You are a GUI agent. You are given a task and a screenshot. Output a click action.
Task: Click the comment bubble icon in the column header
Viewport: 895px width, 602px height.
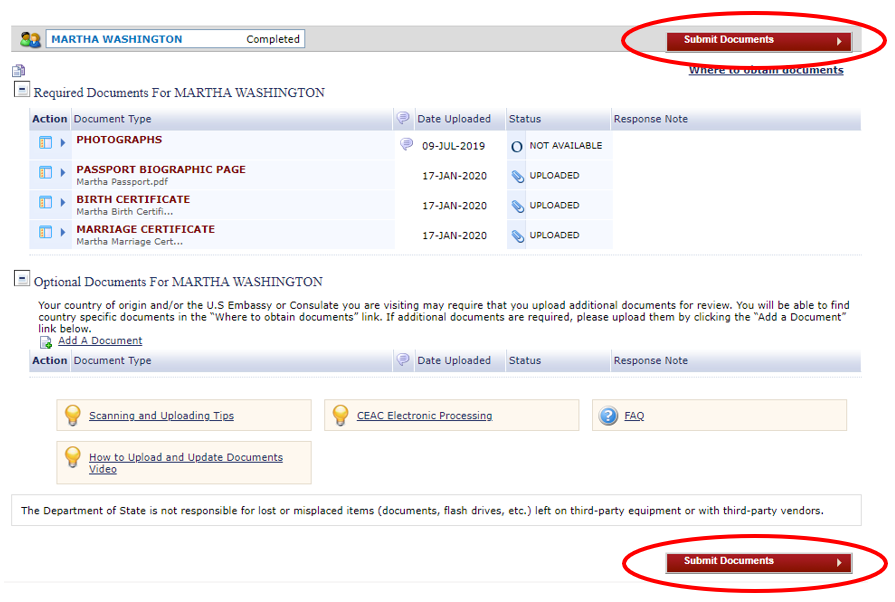(x=403, y=118)
